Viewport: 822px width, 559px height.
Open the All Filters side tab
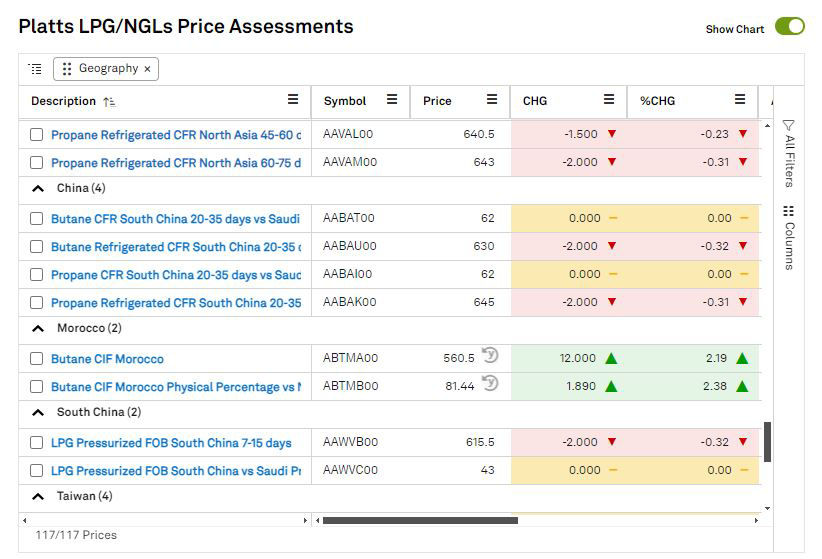tap(789, 153)
